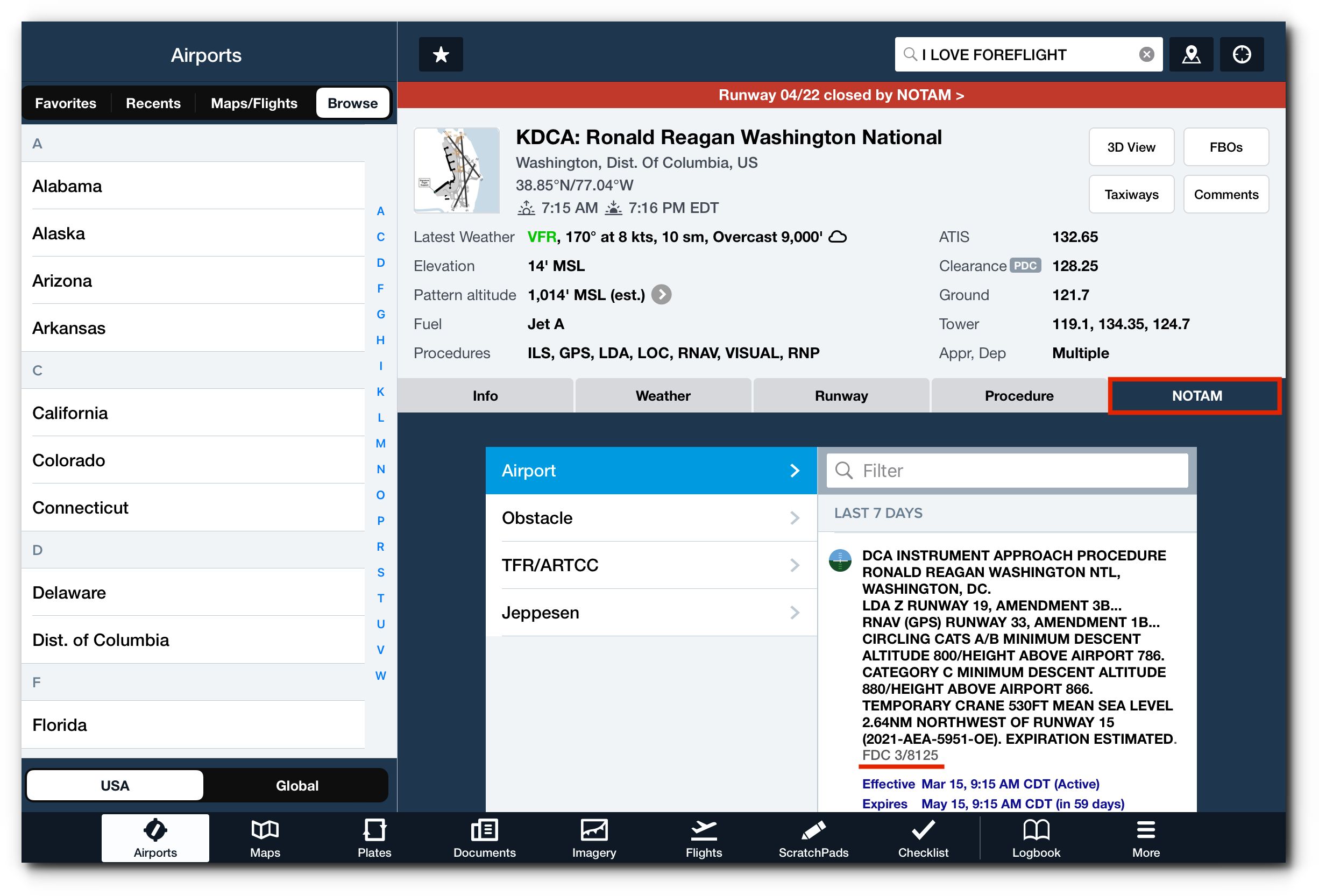Select California in state list
Screen dimensions: 1319x896
(193, 413)
